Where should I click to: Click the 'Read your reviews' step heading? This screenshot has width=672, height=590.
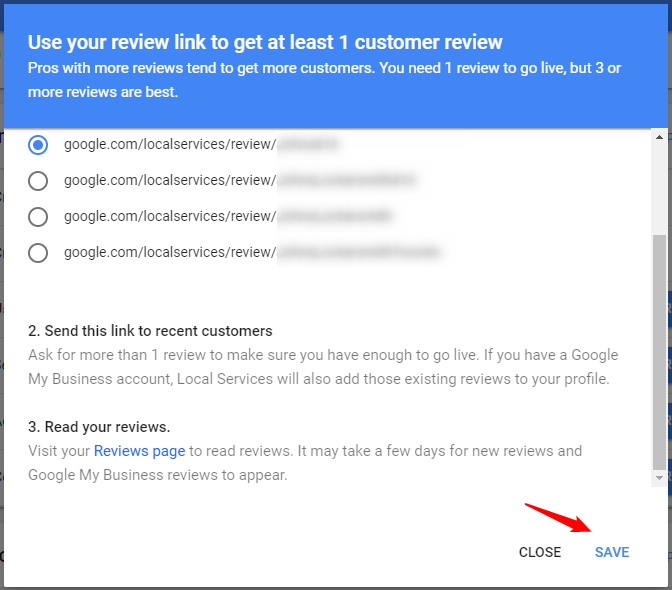click(99, 427)
